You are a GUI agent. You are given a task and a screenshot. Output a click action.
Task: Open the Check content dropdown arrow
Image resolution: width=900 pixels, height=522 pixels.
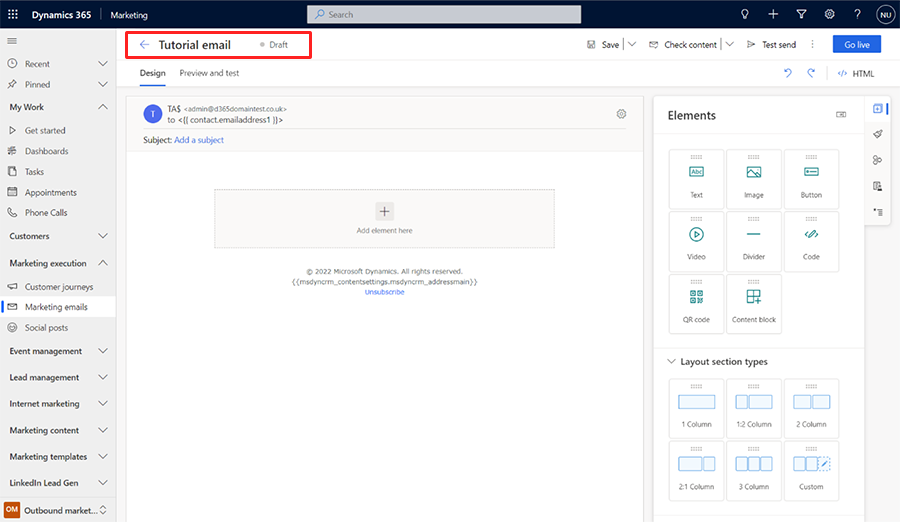730,44
